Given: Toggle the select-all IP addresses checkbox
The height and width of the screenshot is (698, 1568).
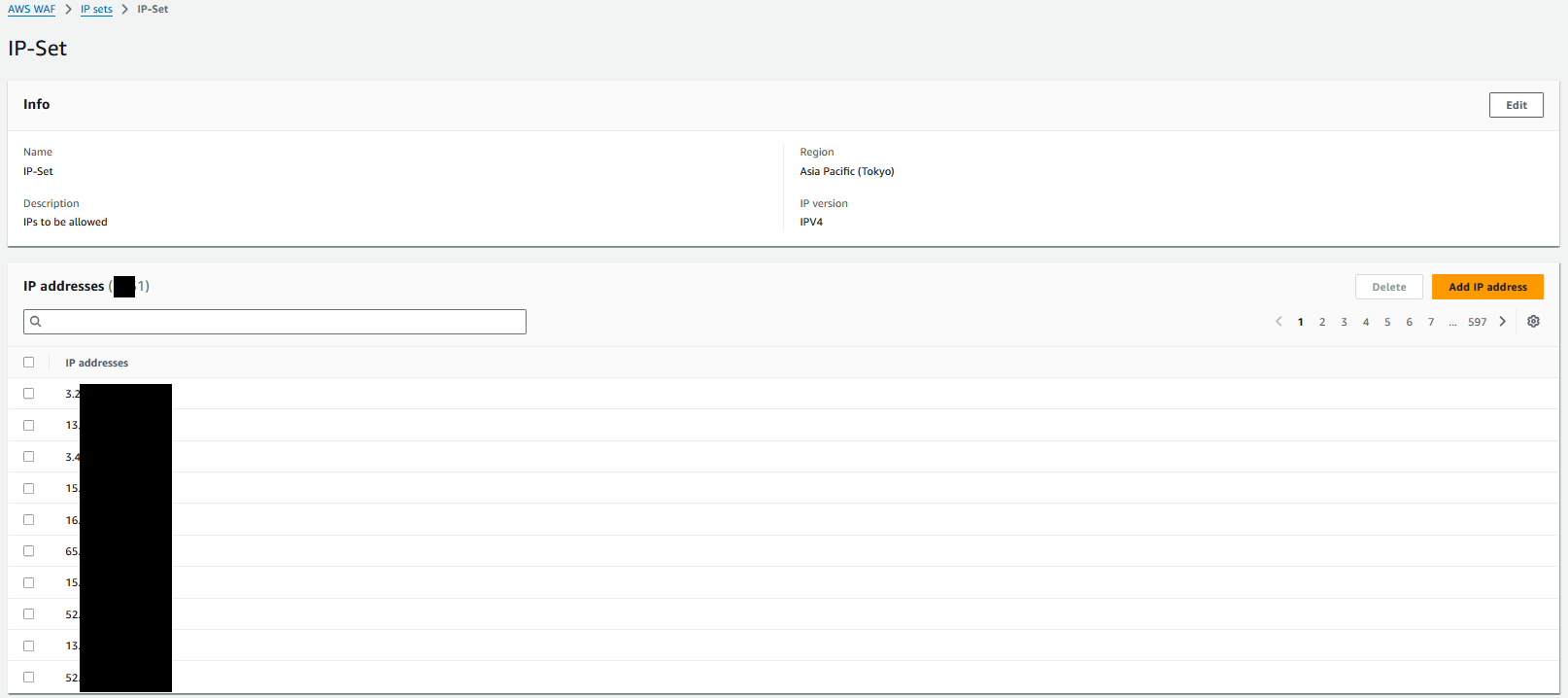Looking at the screenshot, I should (x=29, y=363).
